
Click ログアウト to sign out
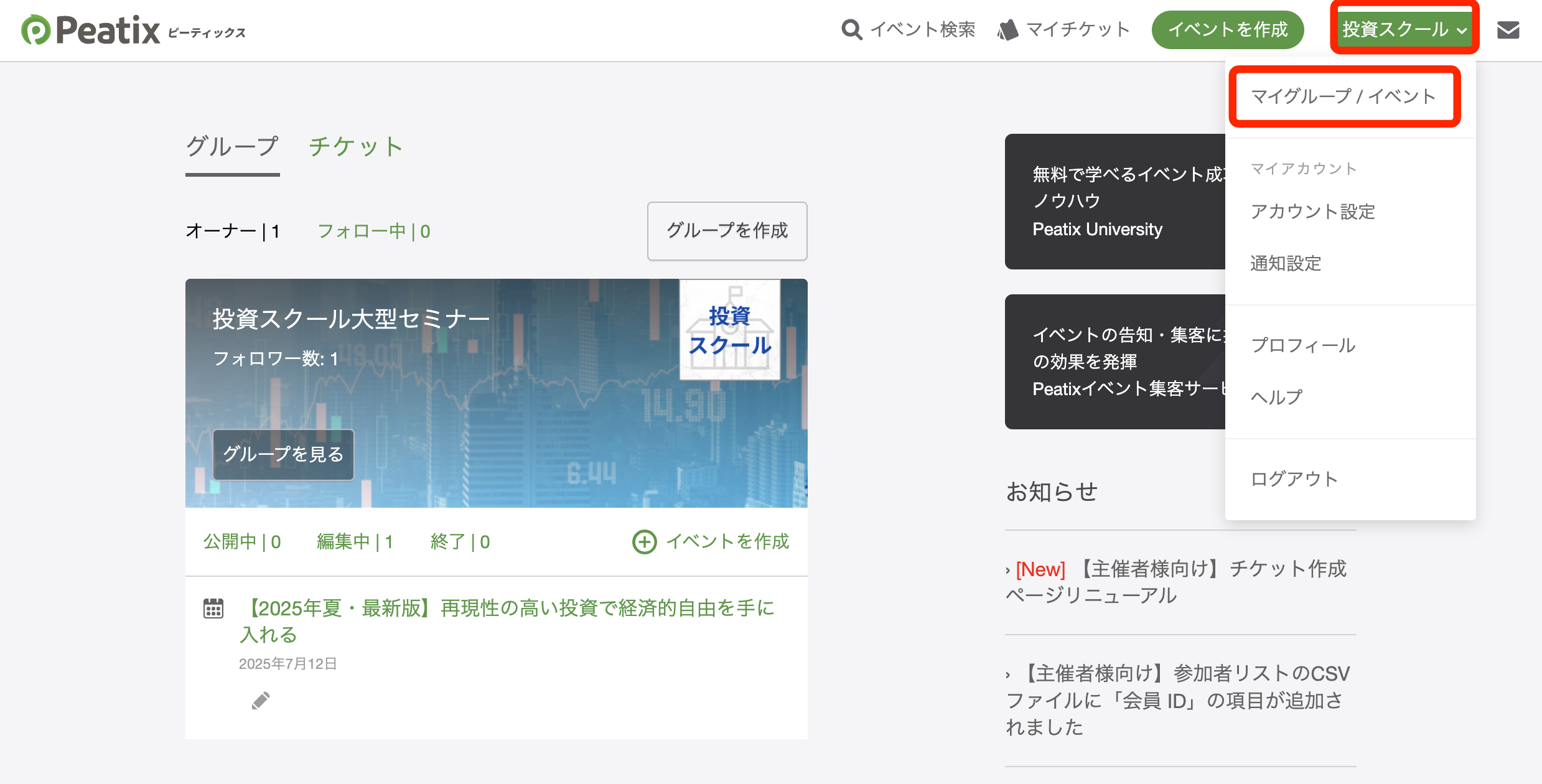[x=1294, y=478]
